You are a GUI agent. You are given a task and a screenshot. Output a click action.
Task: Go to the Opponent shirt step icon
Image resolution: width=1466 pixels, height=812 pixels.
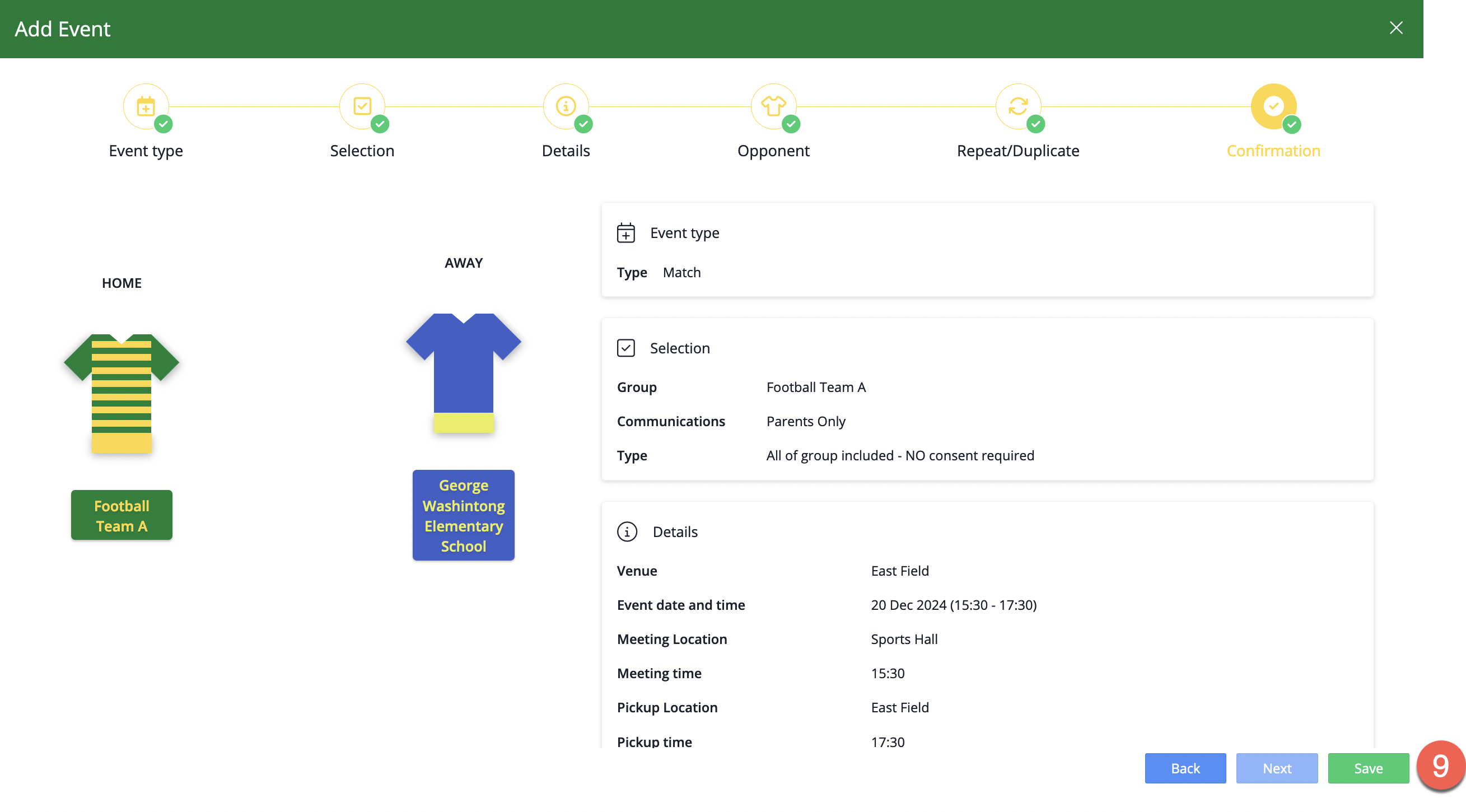tap(773, 106)
